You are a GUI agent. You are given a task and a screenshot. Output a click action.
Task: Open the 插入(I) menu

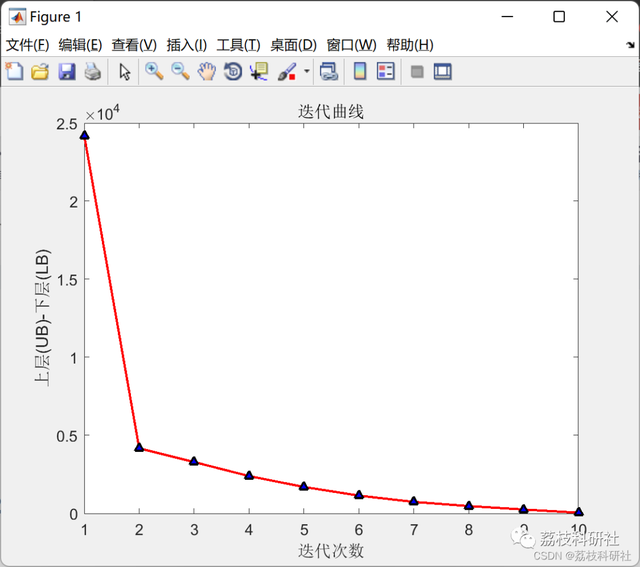pos(187,45)
